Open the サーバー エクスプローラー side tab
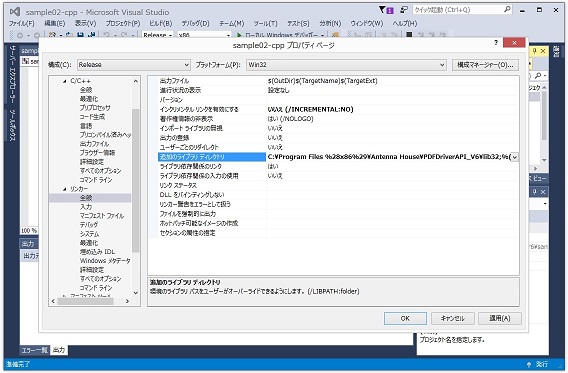Image resolution: width=568 pixels, height=373 pixels. click(12, 74)
